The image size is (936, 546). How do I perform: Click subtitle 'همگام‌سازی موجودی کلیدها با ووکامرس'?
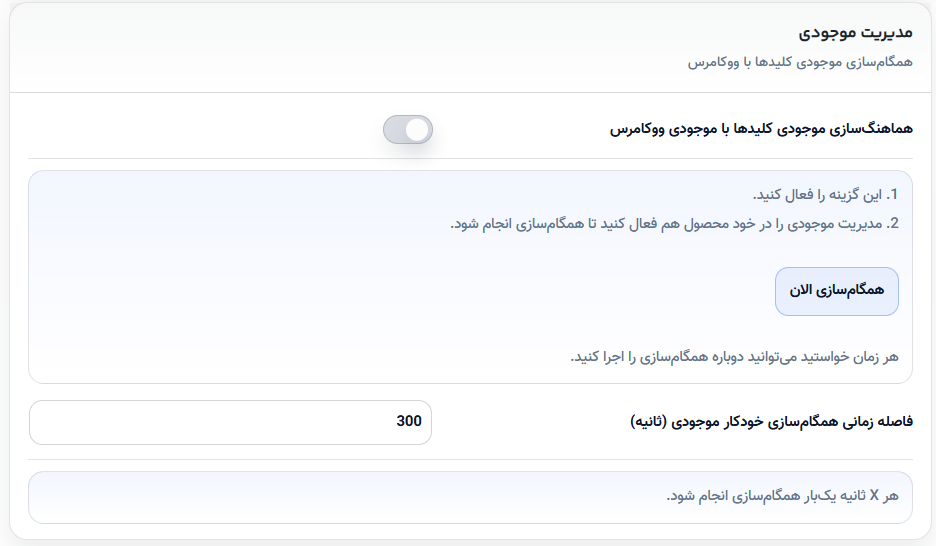click(x=800, y=62)
